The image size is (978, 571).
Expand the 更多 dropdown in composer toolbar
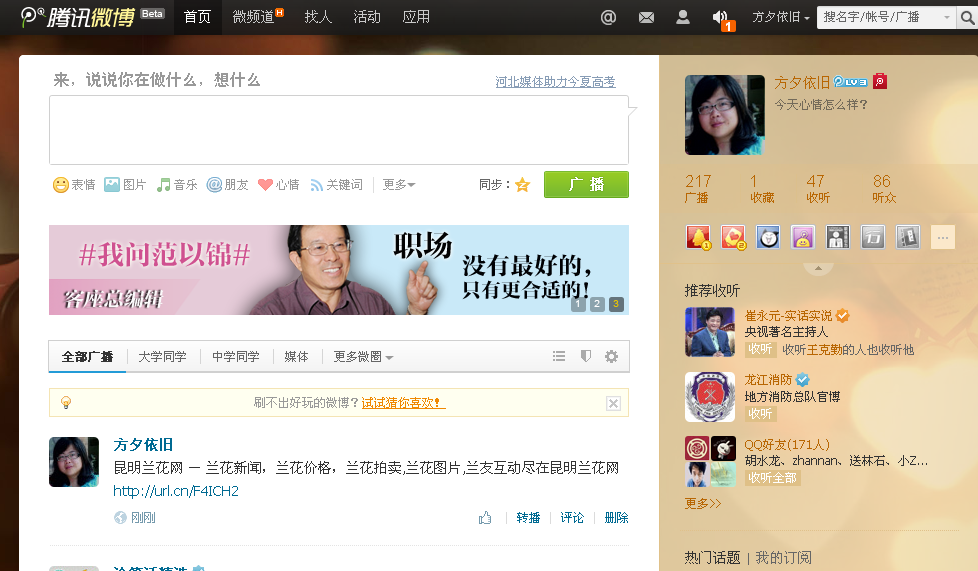pyautogui.click(x=399, y=185)
